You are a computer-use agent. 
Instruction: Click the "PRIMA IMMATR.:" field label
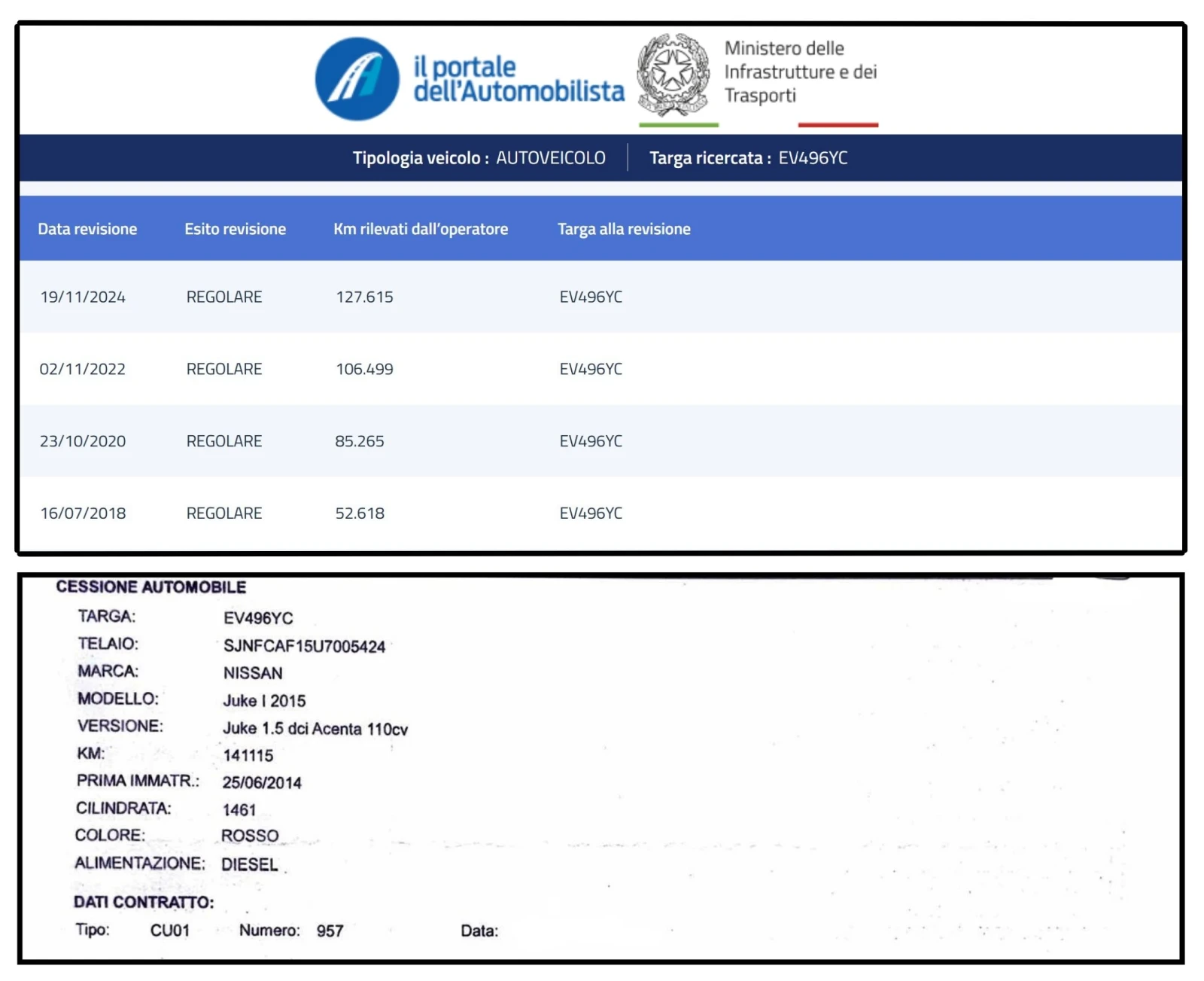[x=138, y=781]
